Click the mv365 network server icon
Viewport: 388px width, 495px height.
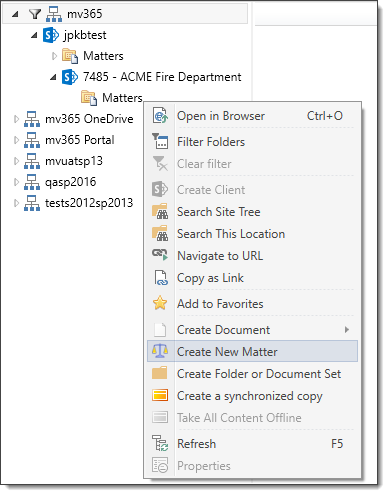point(54,14)
